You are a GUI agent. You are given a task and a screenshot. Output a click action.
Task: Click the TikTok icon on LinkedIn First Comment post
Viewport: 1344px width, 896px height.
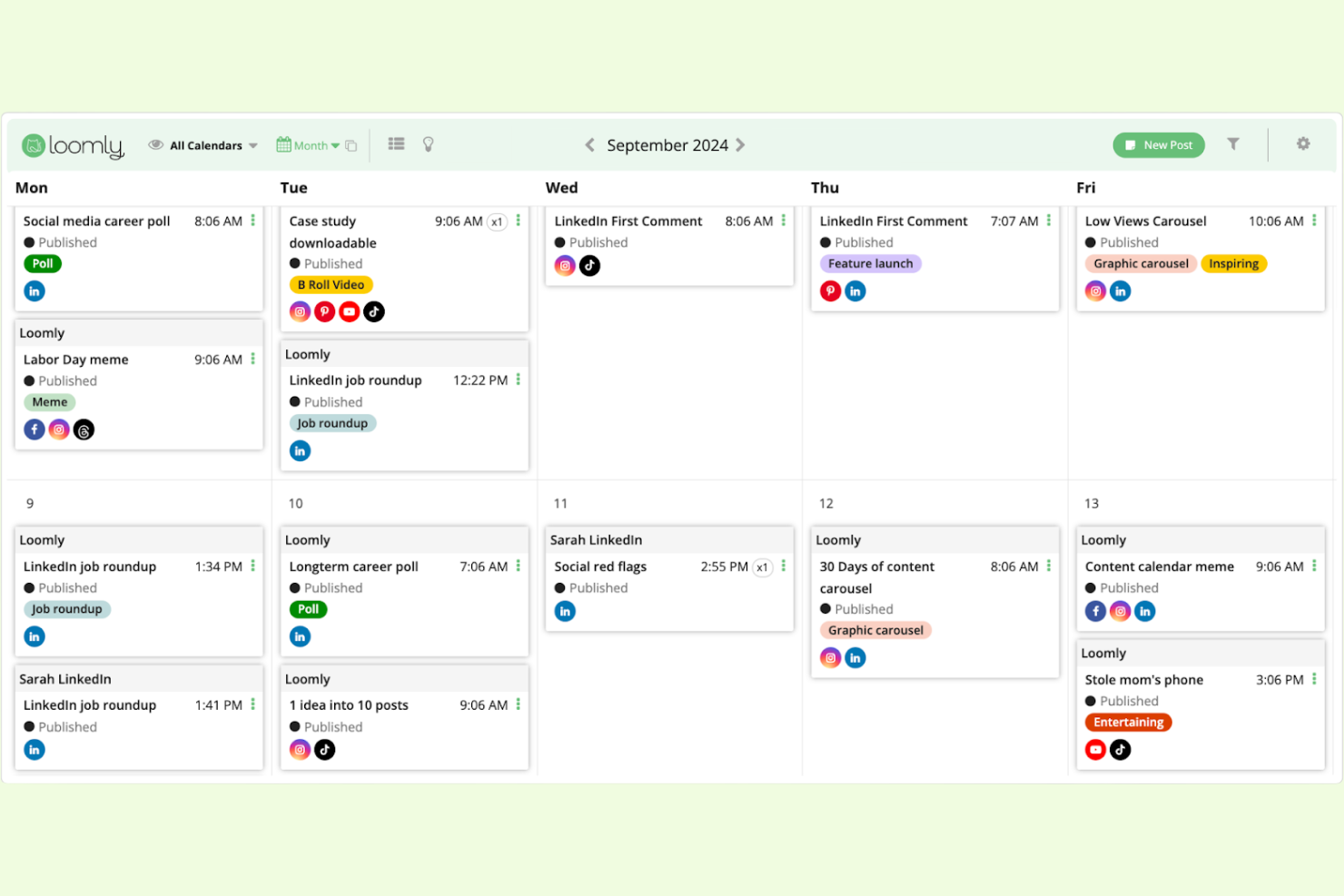pos(589,265)
